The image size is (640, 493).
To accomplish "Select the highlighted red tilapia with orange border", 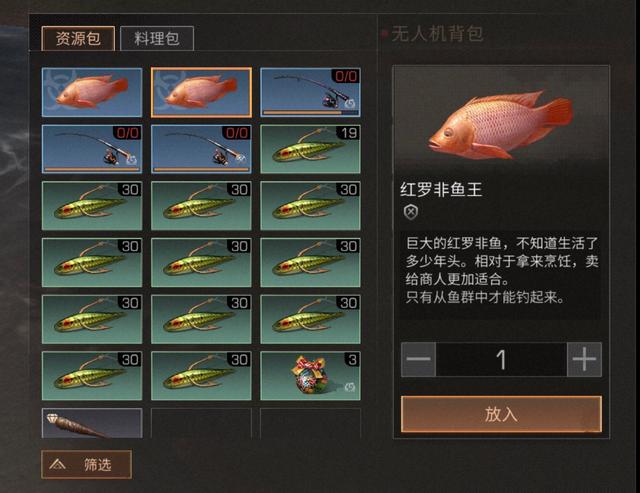I will (201, 92).
